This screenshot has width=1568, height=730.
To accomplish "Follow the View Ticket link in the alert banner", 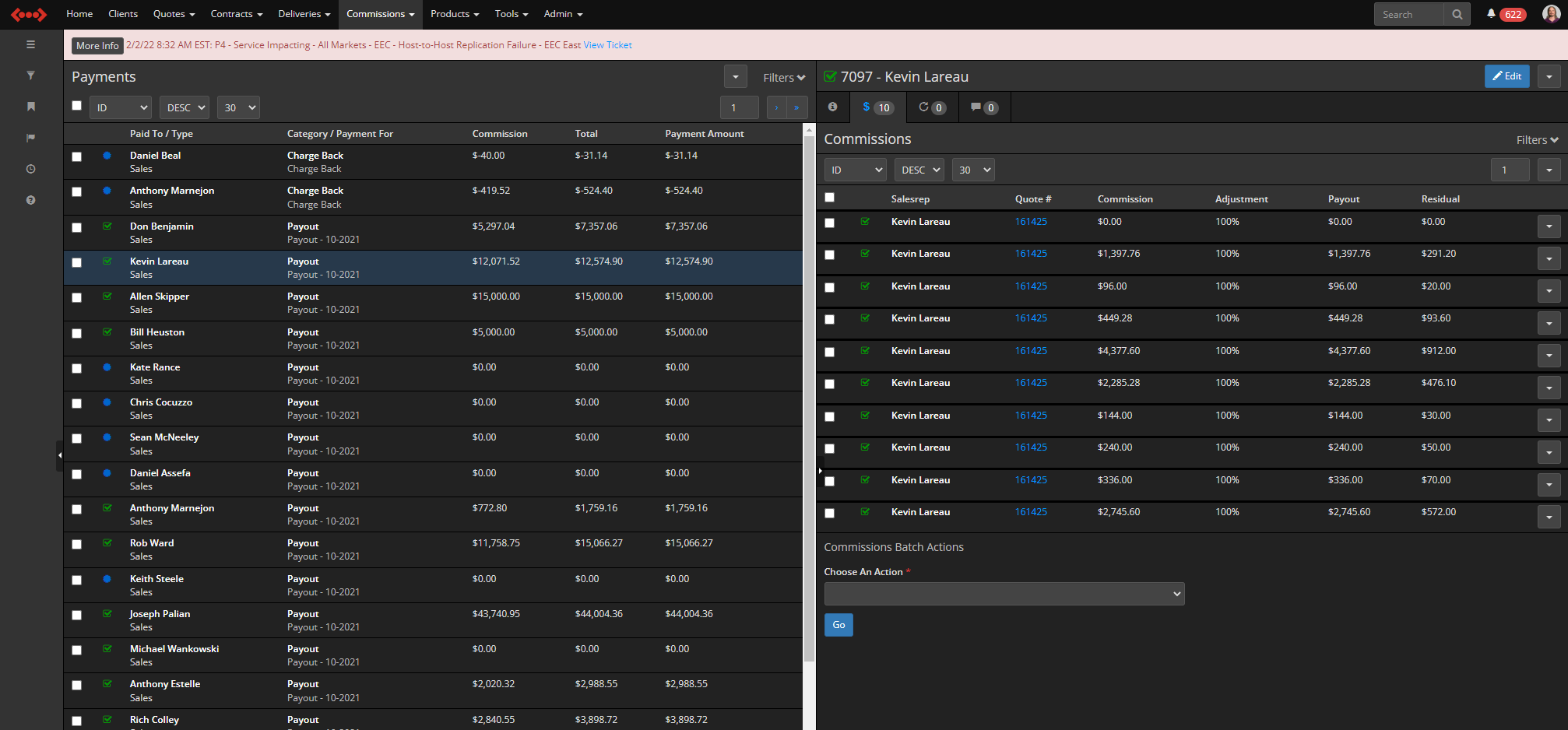I will [607, 45].
